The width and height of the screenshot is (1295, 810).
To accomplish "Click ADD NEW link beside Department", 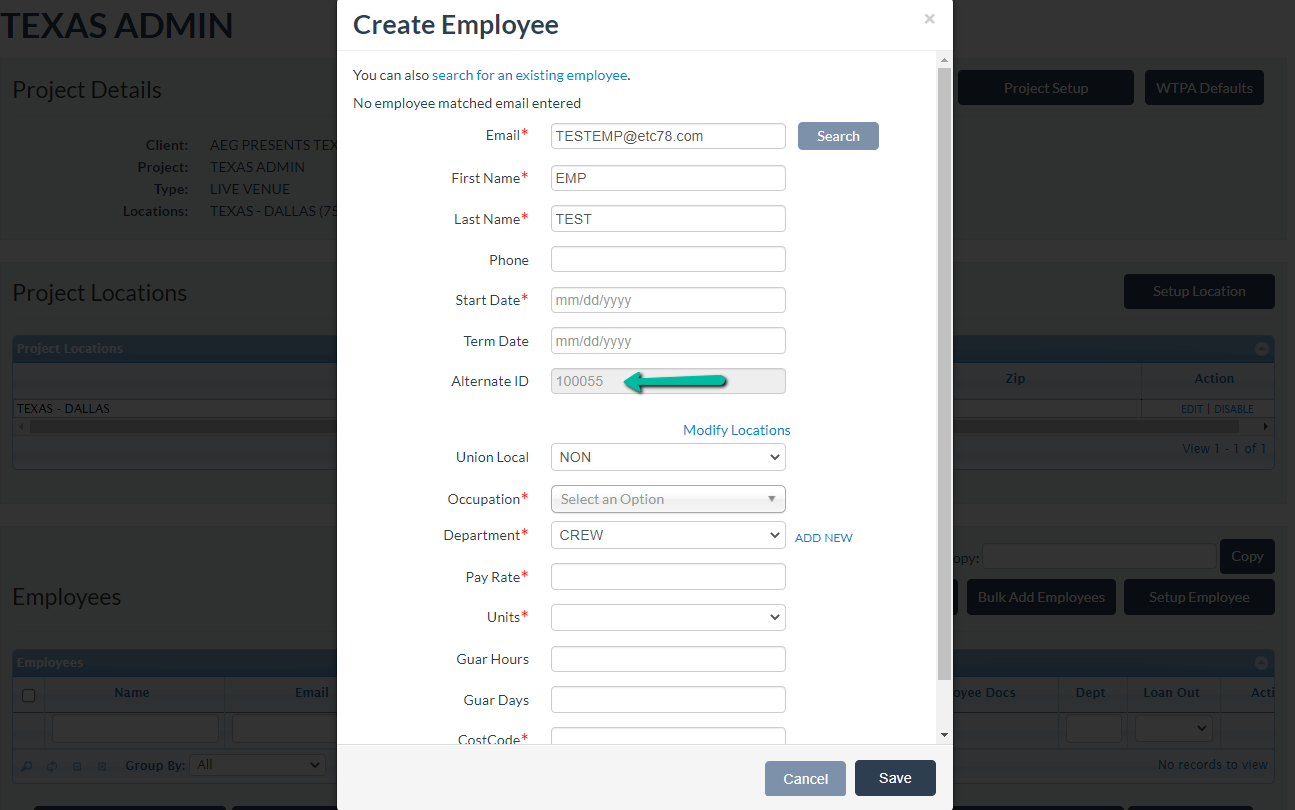I will tap(824, 538).
